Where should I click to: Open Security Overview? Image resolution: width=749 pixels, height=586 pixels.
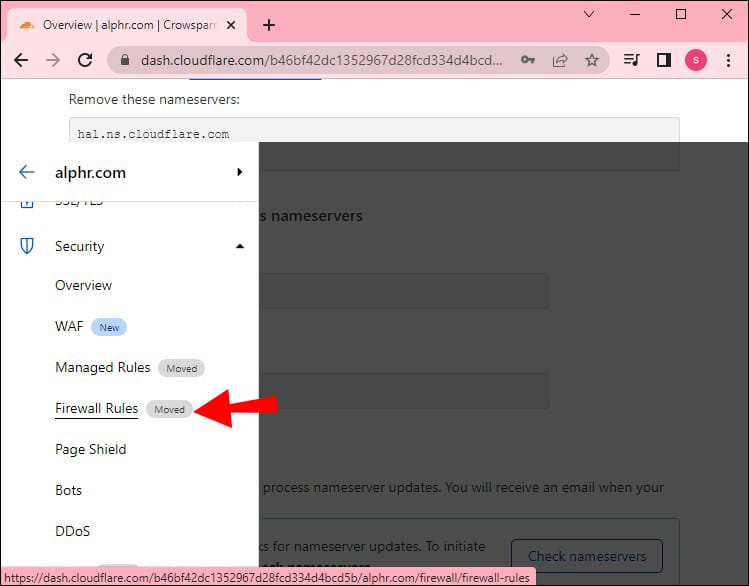click(x=84, y=286)
